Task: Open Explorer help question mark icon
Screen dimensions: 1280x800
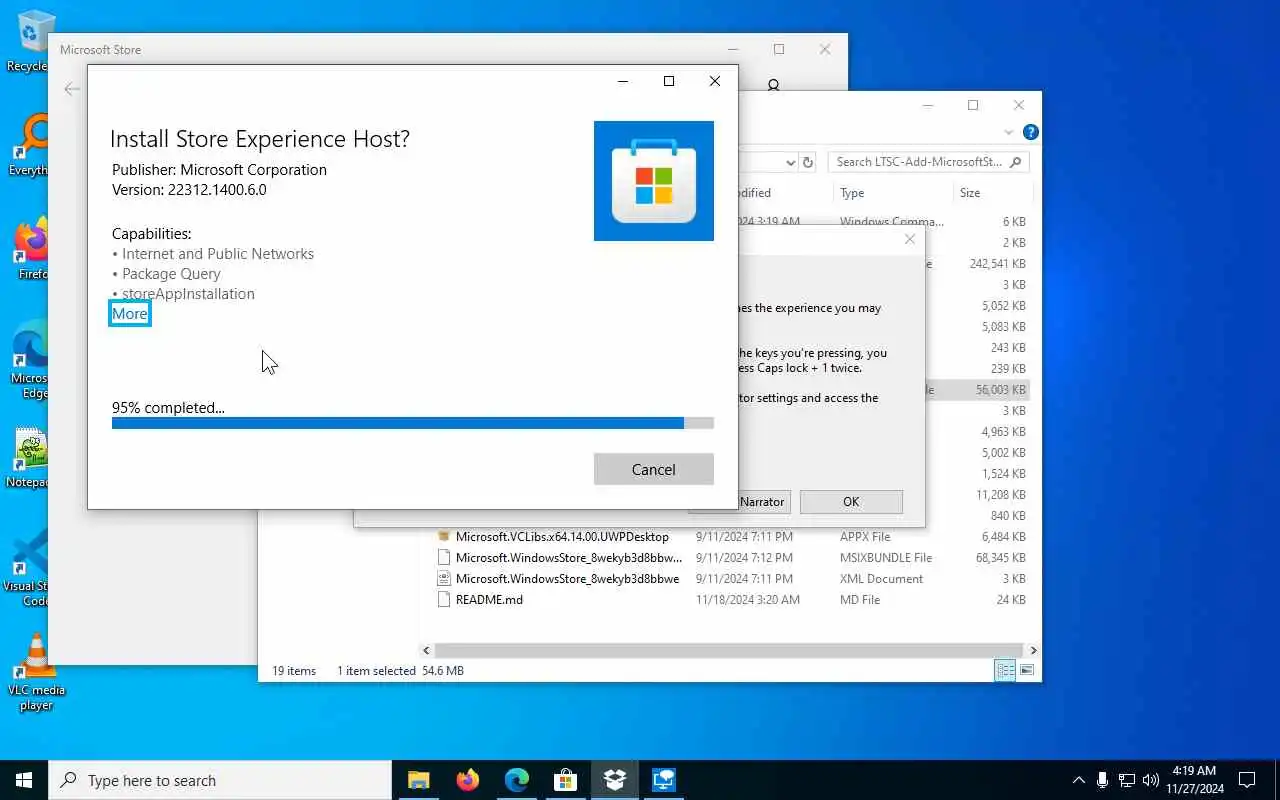Action: tap(1031, 132)
